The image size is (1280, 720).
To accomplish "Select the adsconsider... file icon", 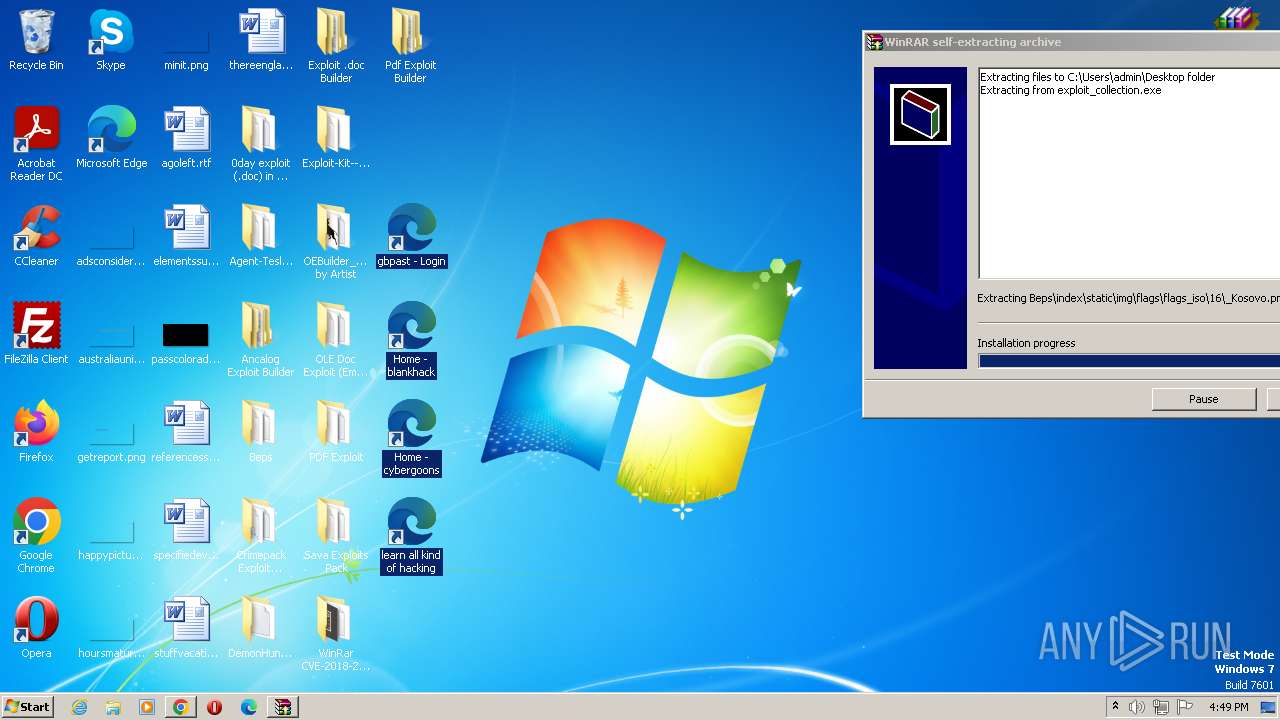I will coord(111,237).
